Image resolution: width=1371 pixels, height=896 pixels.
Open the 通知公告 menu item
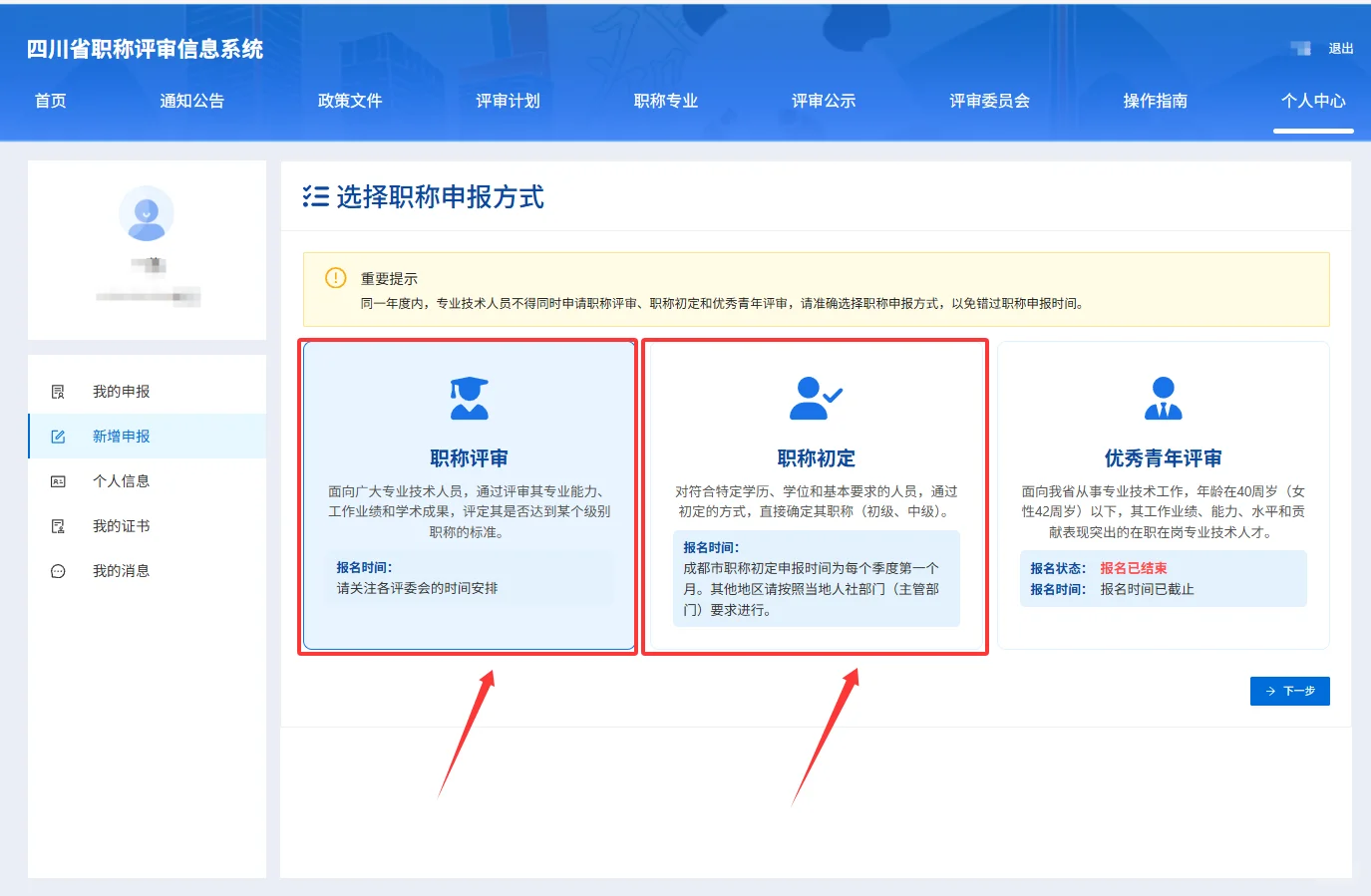tap(191, 101)
